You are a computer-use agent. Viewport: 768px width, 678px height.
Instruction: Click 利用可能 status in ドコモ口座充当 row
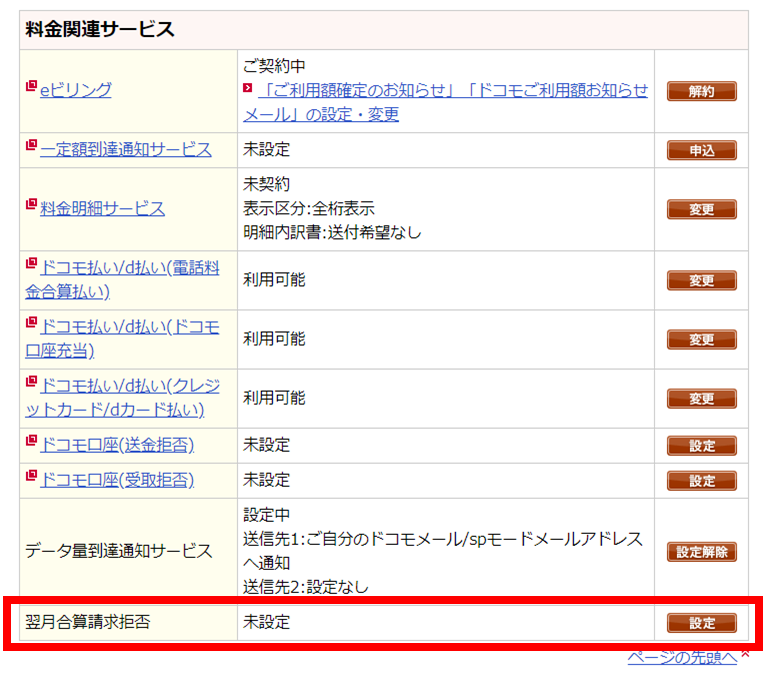point(274,339)
